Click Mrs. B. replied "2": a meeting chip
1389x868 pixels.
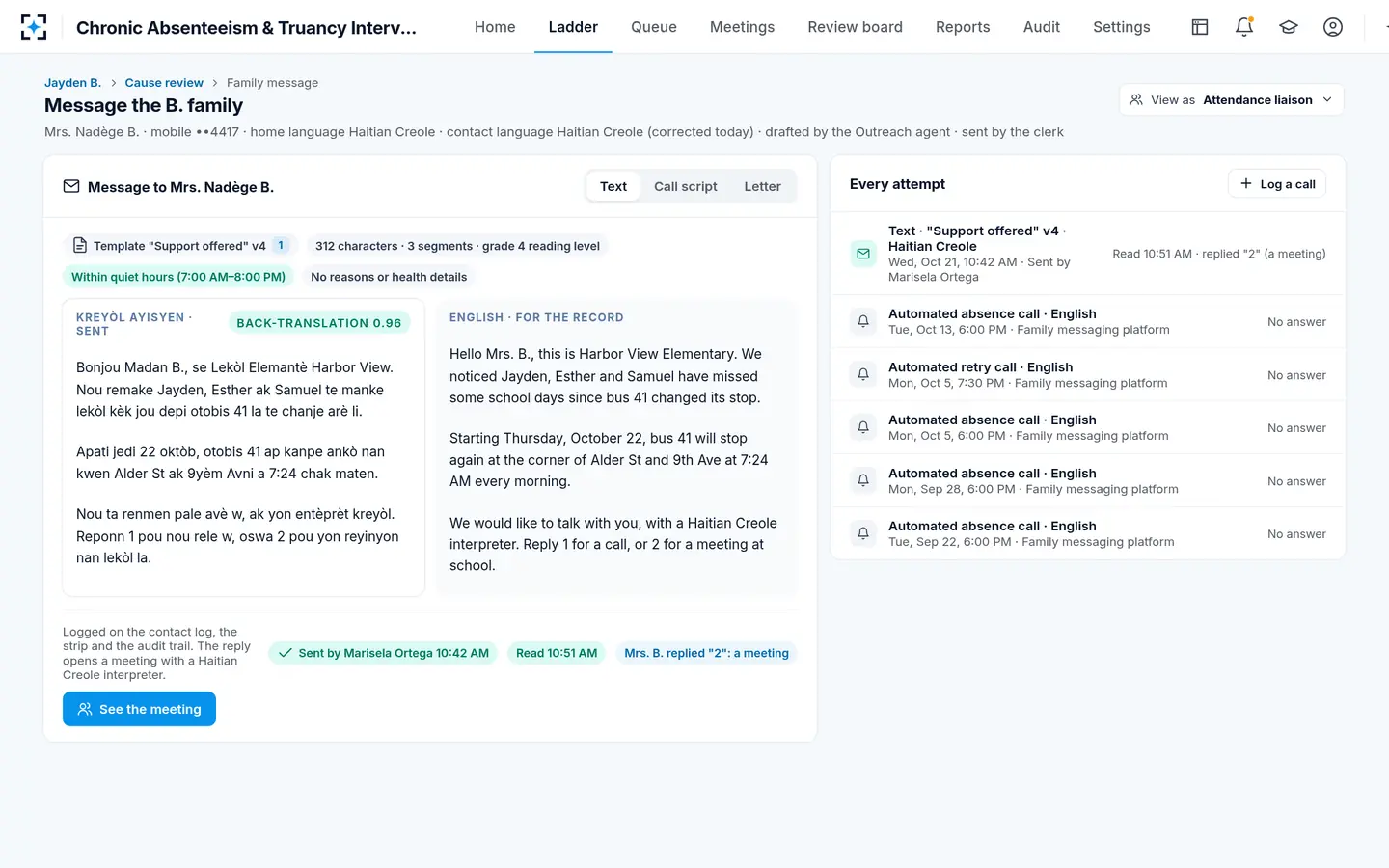[706, 653]
